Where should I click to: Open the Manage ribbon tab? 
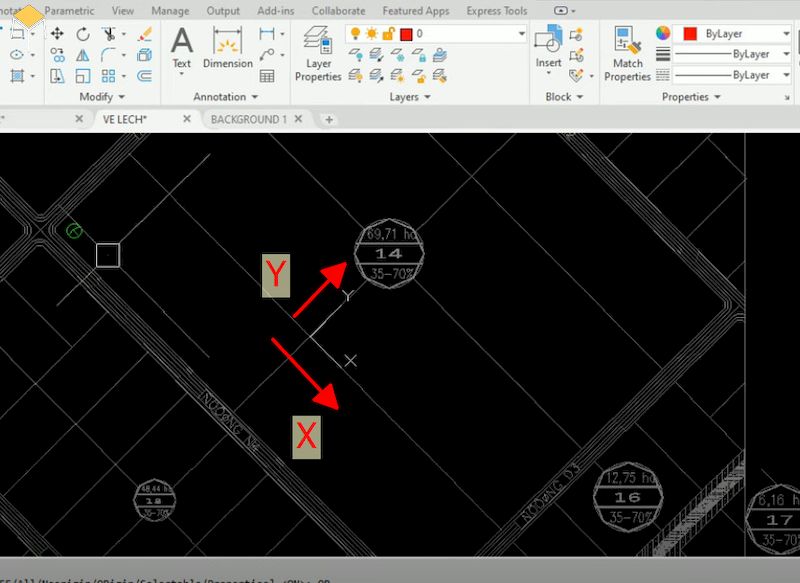tap(170, 11)
